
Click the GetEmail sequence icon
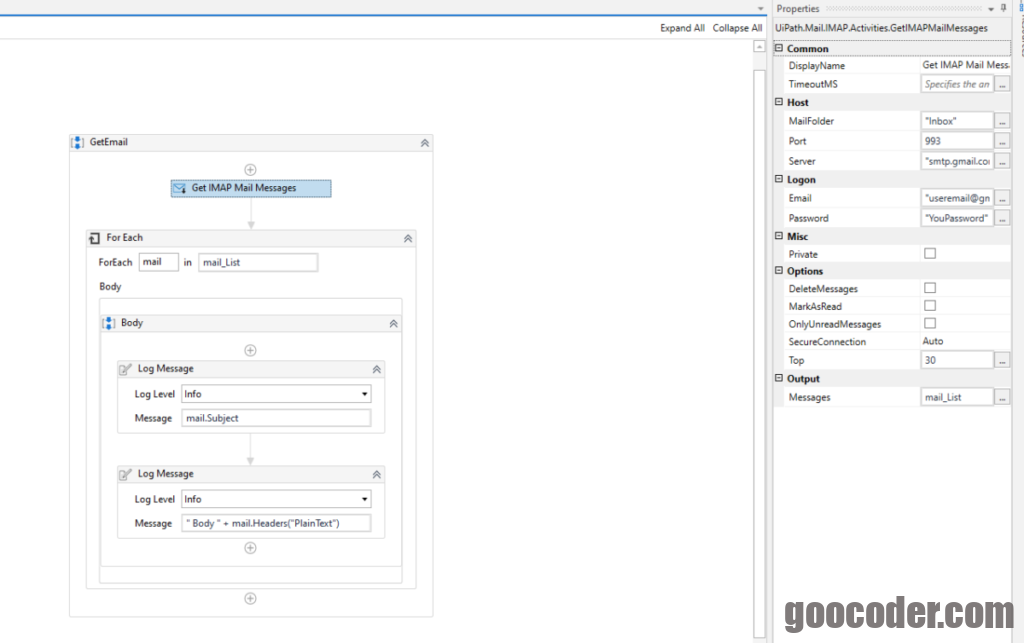click(x=78, y=143)
